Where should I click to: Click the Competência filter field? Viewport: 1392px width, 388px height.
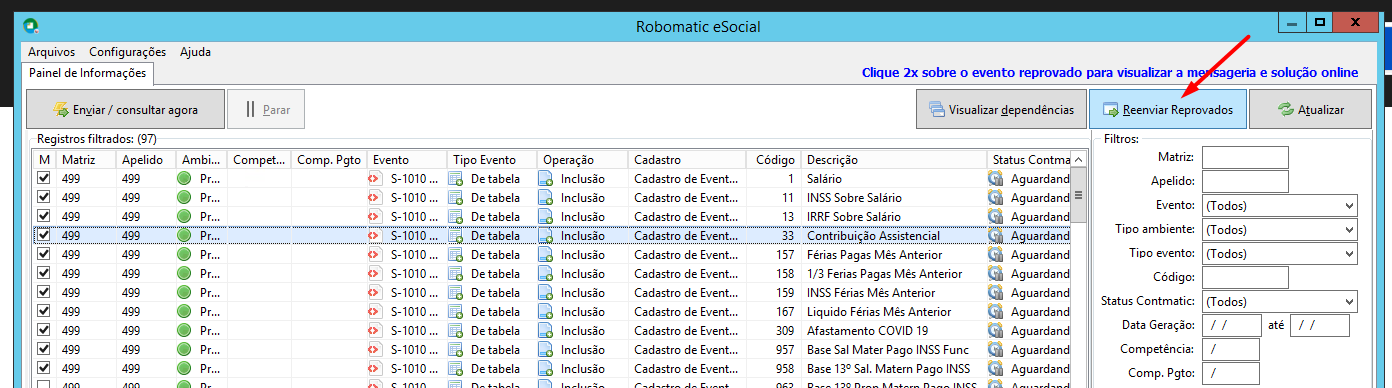1231,349
